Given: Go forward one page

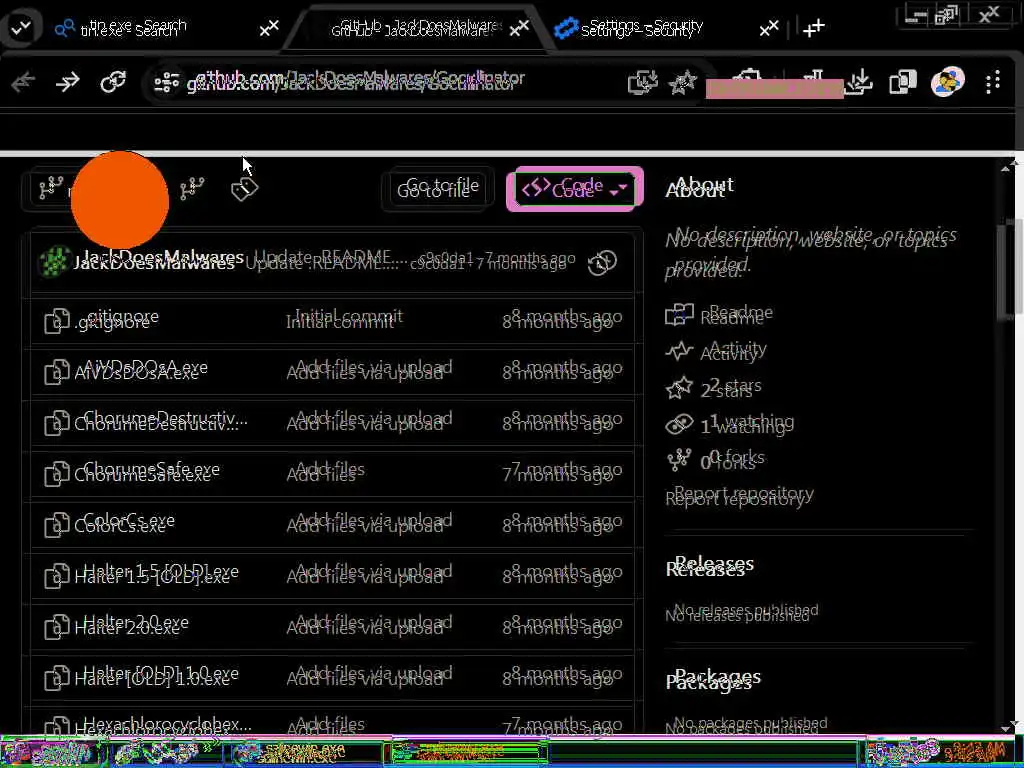Looking at the screenshot, I should [x=67, y=82].
